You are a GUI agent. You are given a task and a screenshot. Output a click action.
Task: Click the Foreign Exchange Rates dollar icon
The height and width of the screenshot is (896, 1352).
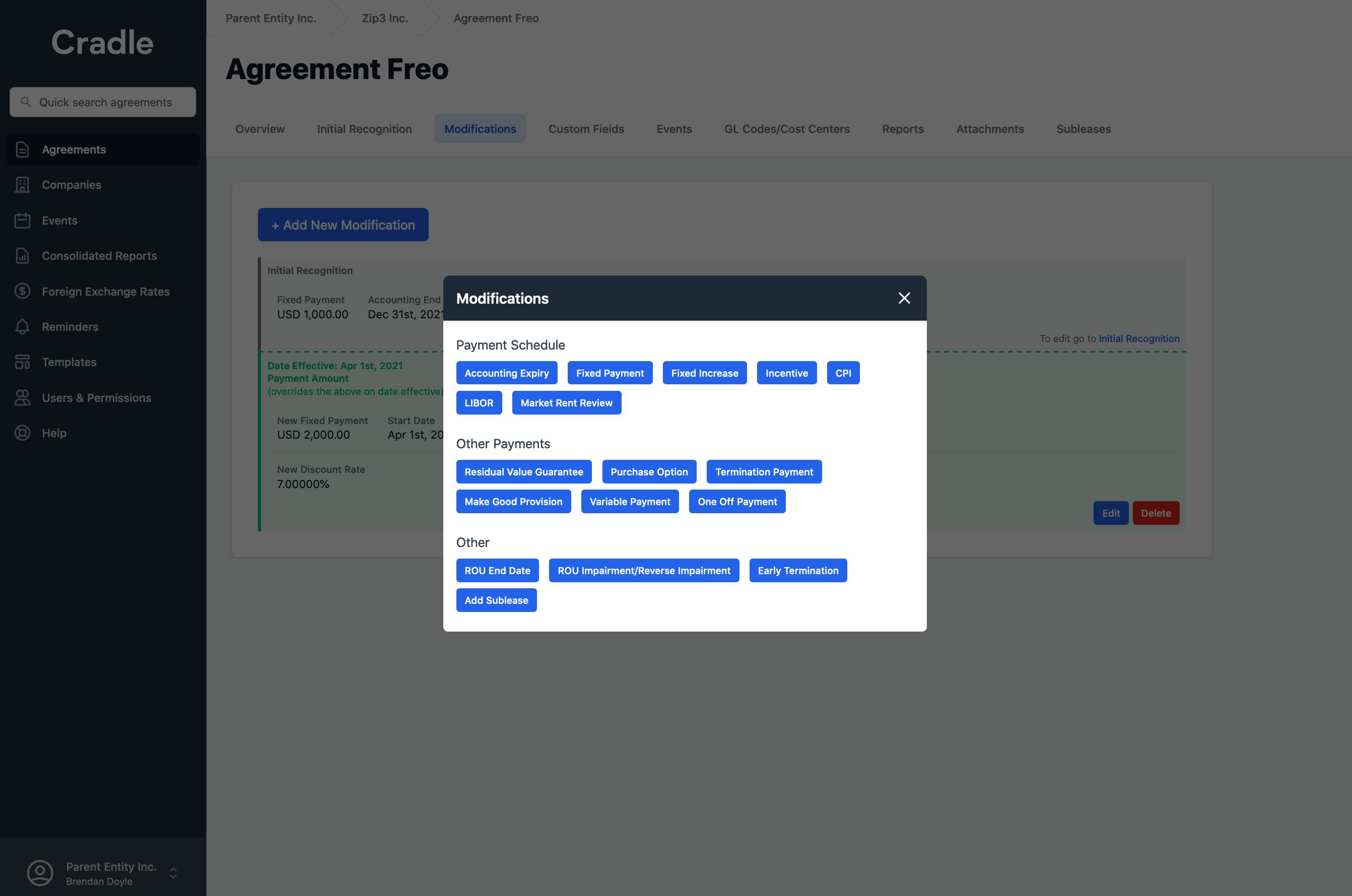click(x=22, y=292)
